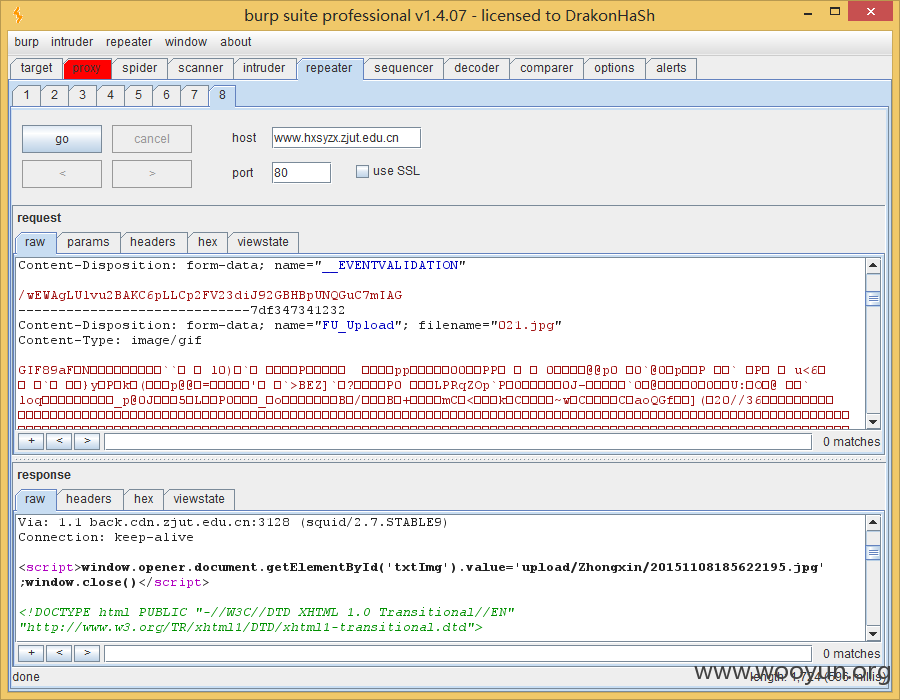
Task: Open the window menu
Action: tap(185, 42)
